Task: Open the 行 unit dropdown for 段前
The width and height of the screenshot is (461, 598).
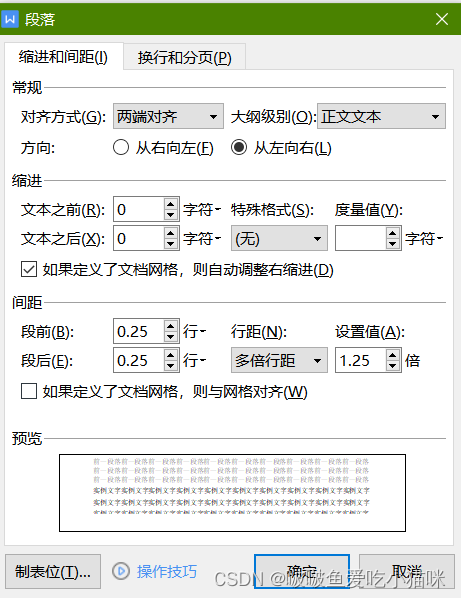Action: click(194, 331)
